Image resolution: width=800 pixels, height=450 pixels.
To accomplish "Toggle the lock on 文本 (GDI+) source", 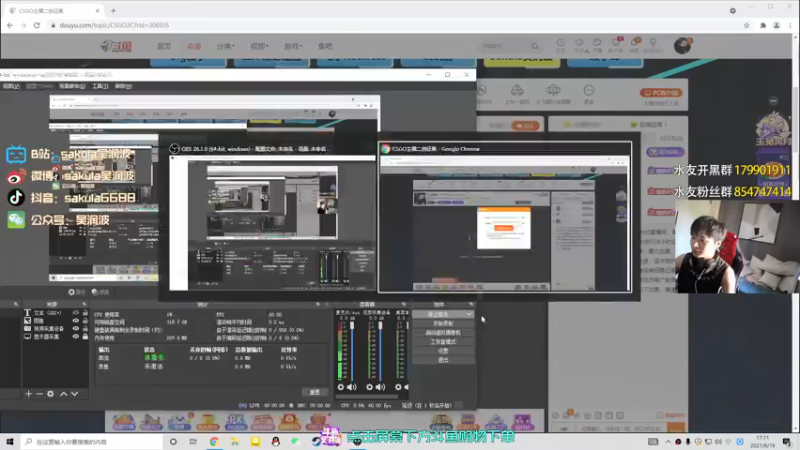I will pos(85,313).
